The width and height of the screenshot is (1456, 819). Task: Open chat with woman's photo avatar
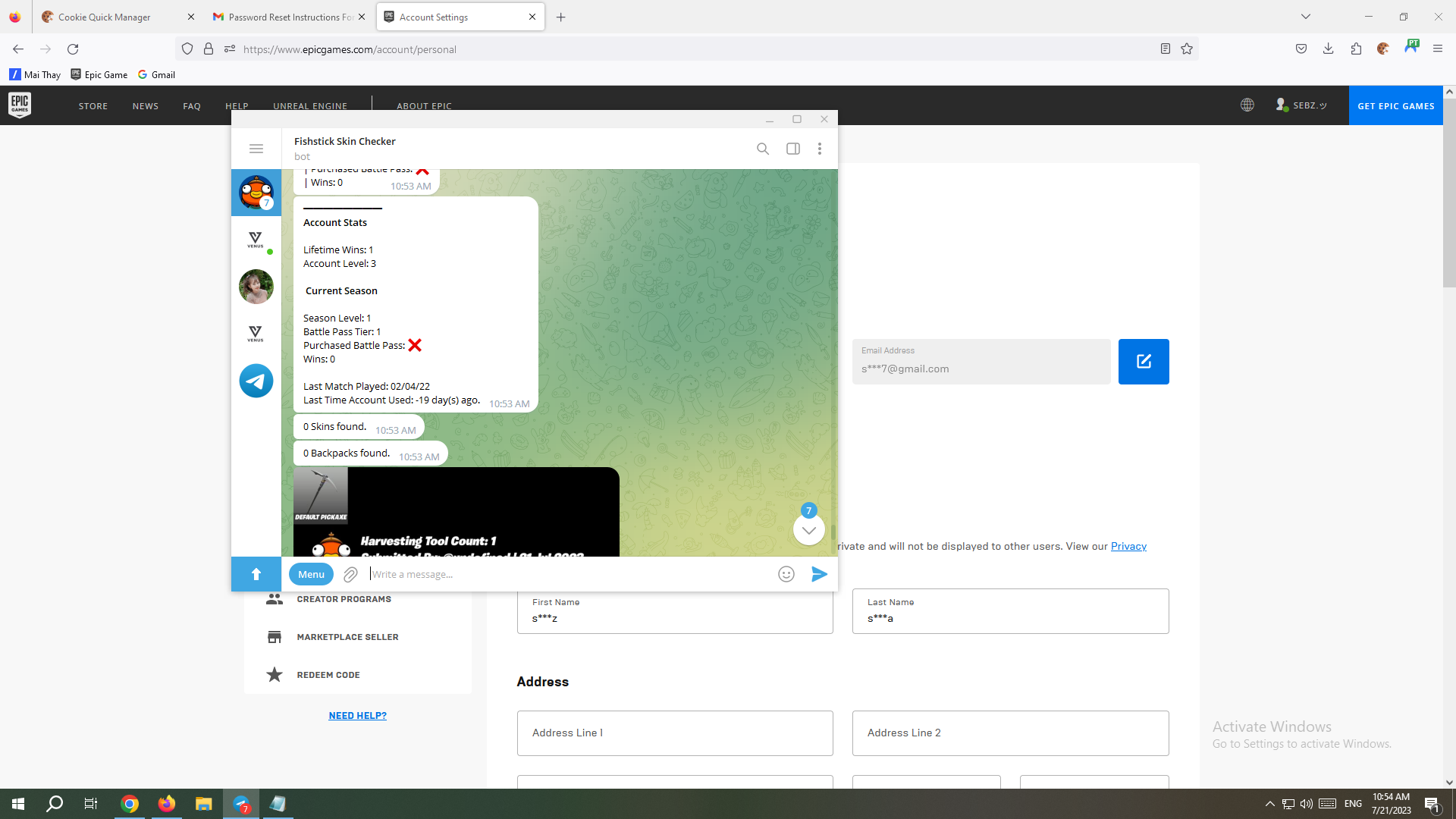coord(256,287)
